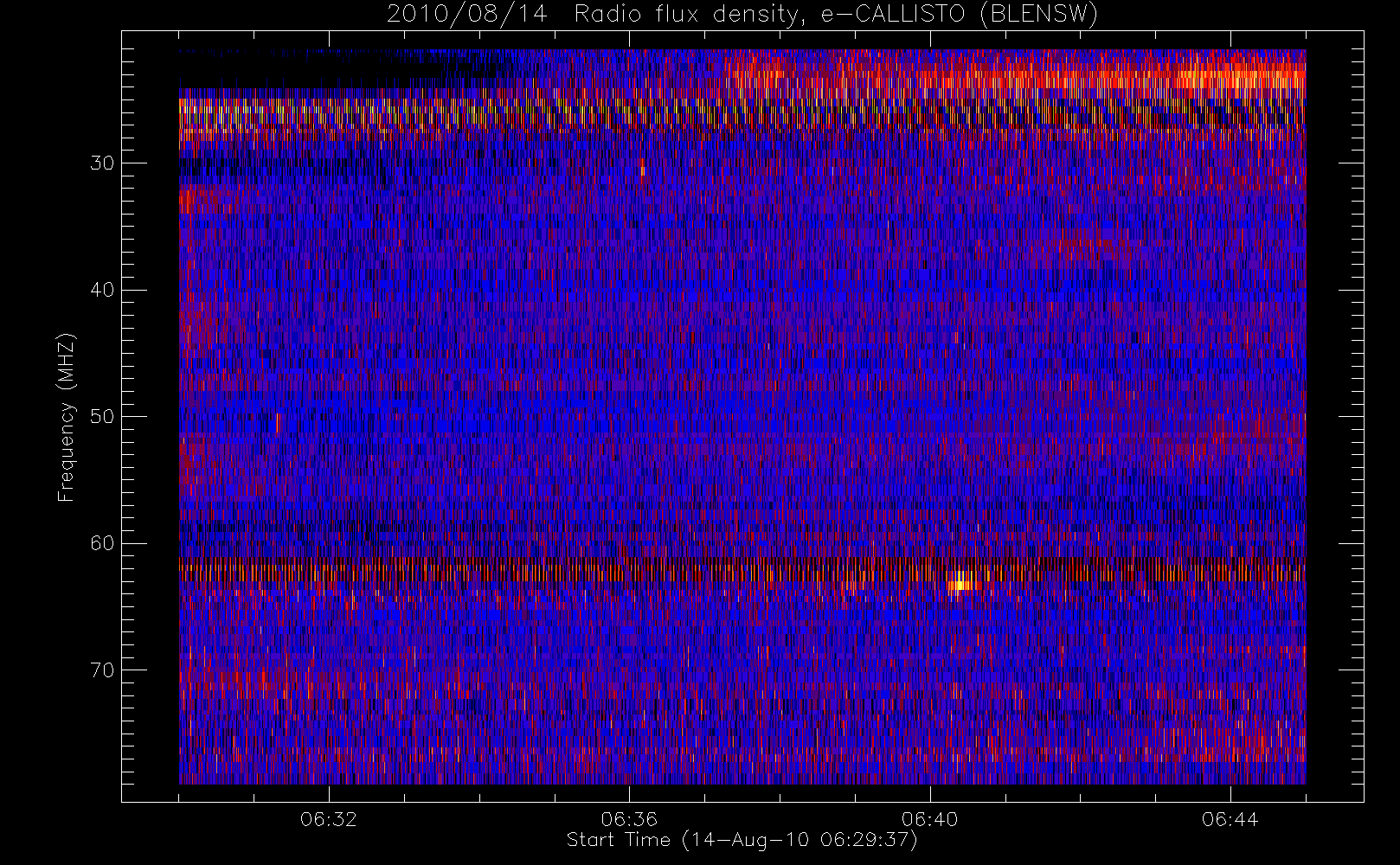Click the 40 frequency tick label
This screenshot has width=1400, height=865.
coord(102,290)
